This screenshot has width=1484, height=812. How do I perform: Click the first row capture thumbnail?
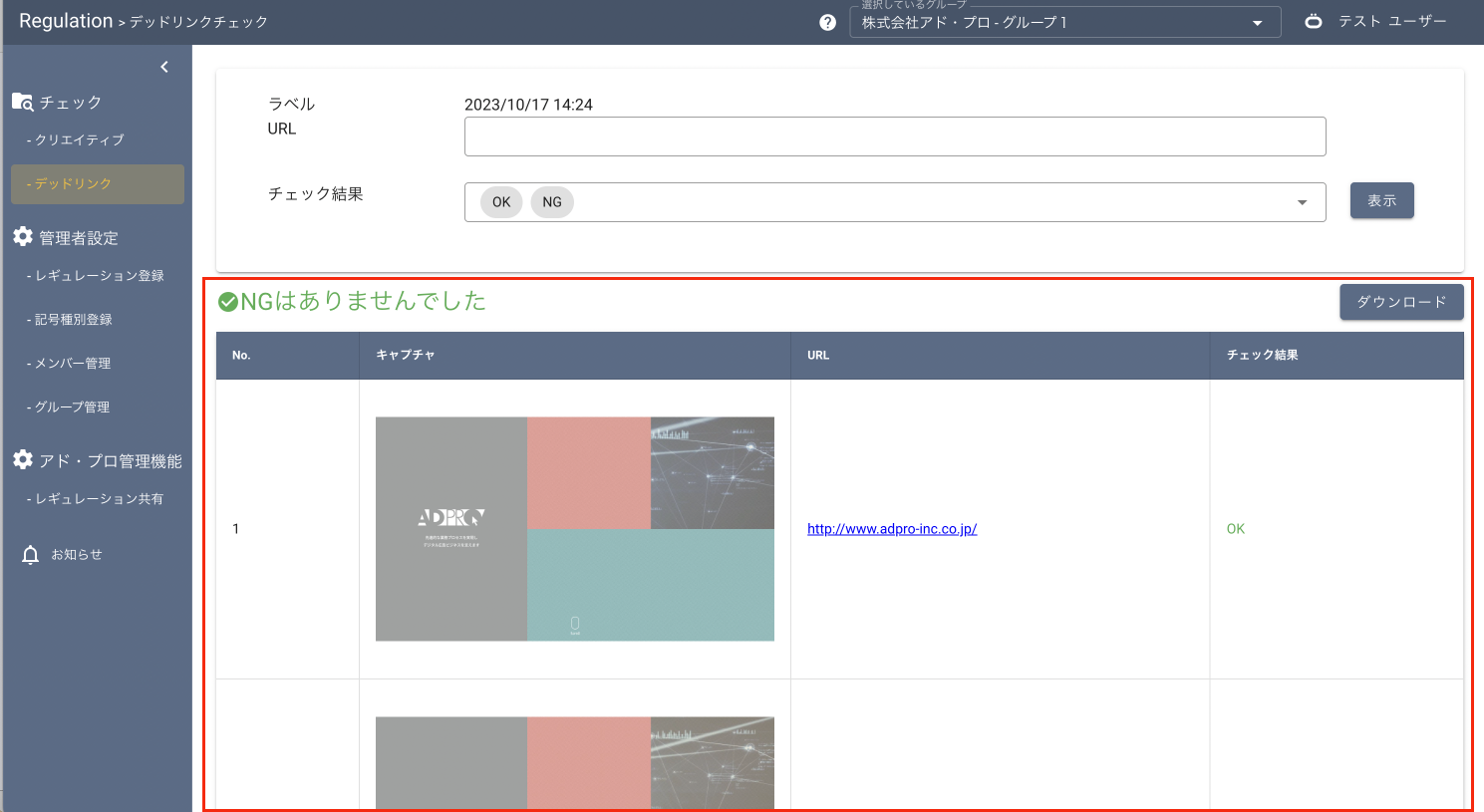(574, 529)
